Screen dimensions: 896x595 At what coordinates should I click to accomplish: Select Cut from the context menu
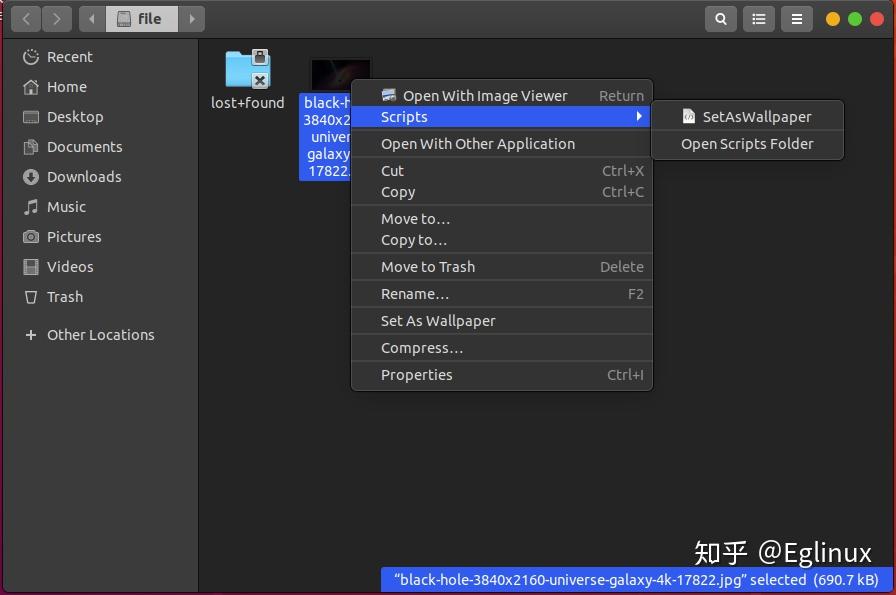pos(391,170)
